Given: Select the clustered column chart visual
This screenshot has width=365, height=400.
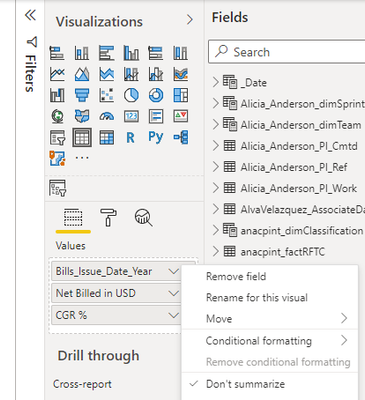Looking at the screenshot, I should (131, 53).
